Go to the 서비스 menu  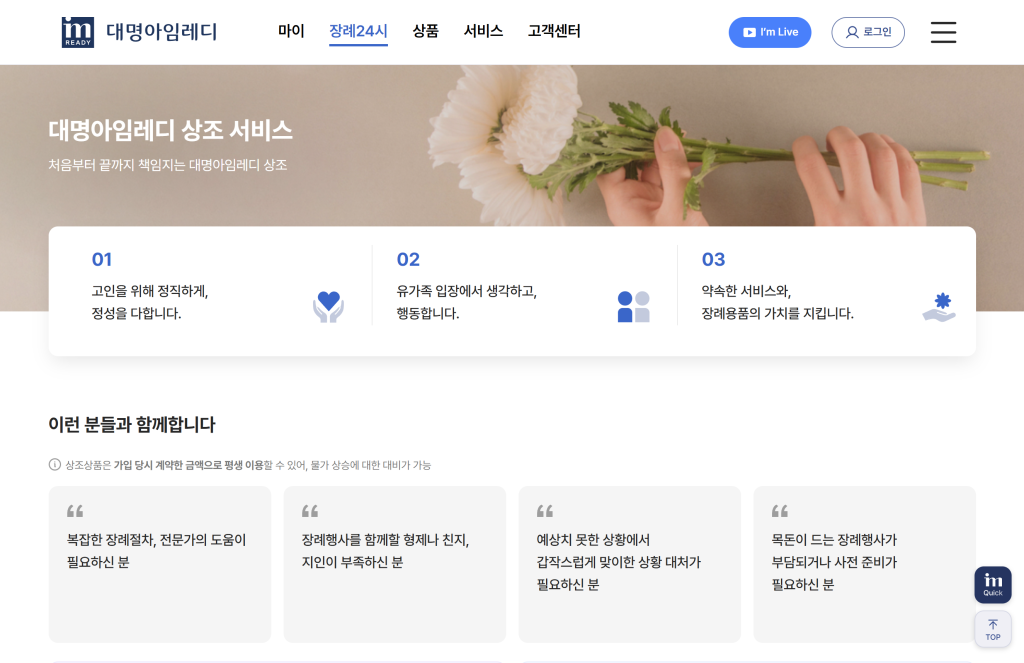(483, 32)
